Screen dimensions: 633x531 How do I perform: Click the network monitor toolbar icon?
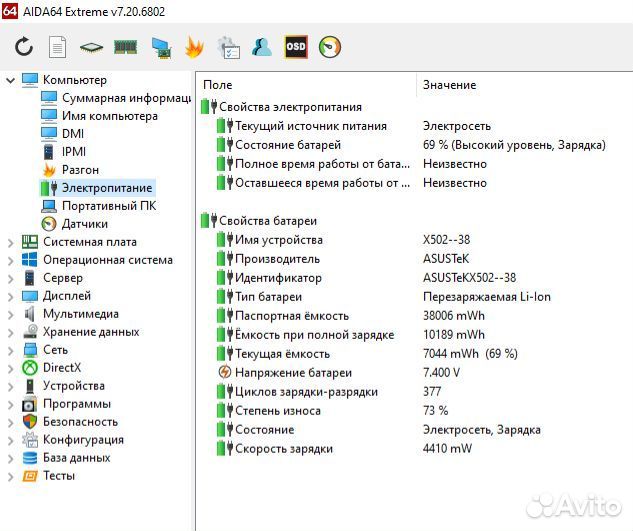(161, 48)
